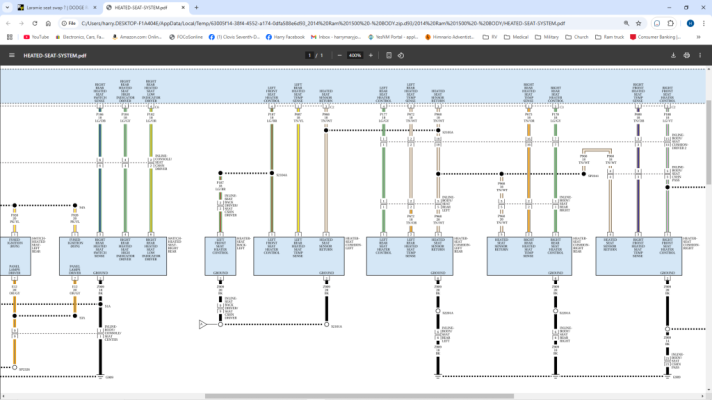Show more hidden bookmarks chevron
The width and height of the screenshot is (712, 400).
(x=698, y=37)
